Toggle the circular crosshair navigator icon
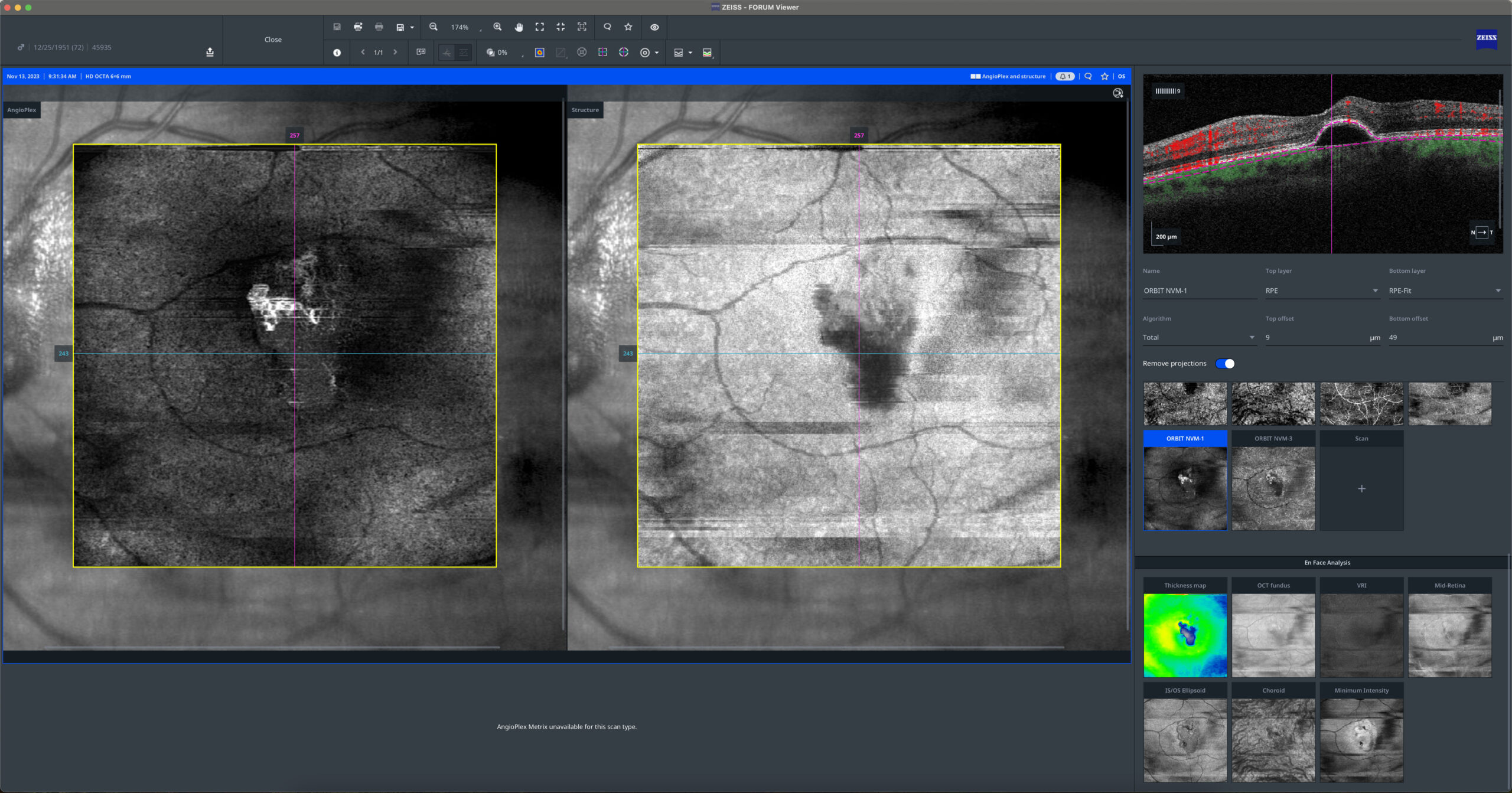This screenshot has width=1512, height=793. (624, 53)
